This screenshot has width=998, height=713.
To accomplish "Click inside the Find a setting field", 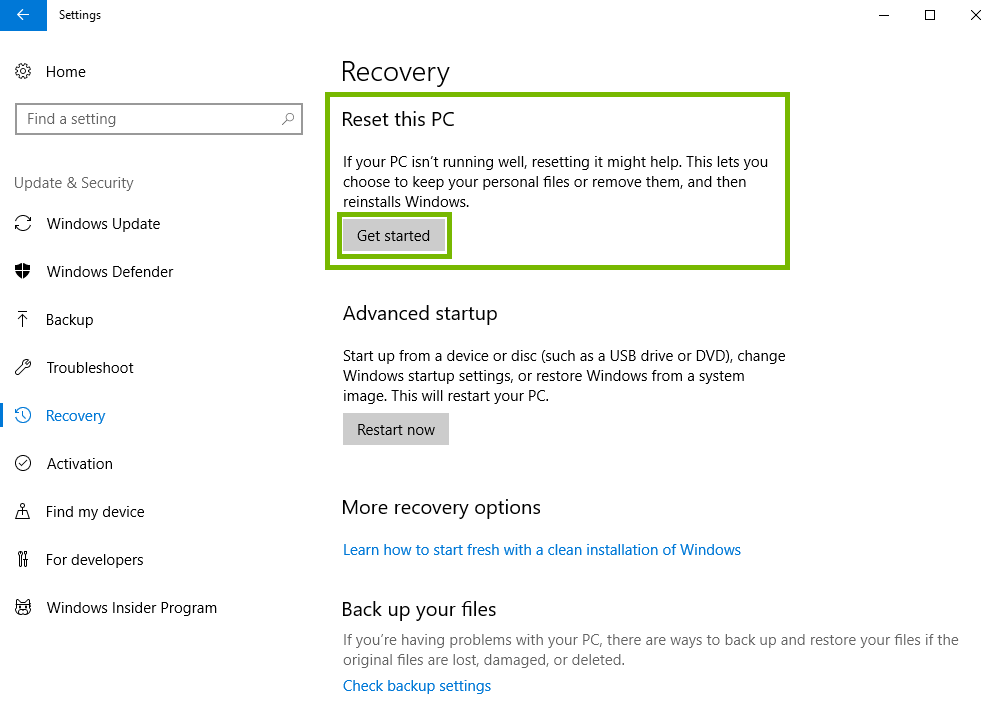I will (x=150, y=118).
